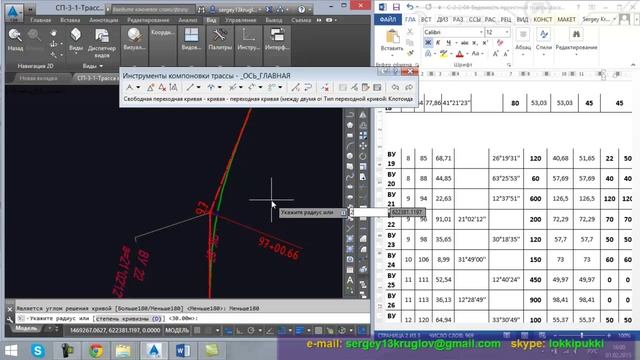Click command line customize wrench icon
This screenshot has width=640, height=360.
coord(10,319)
